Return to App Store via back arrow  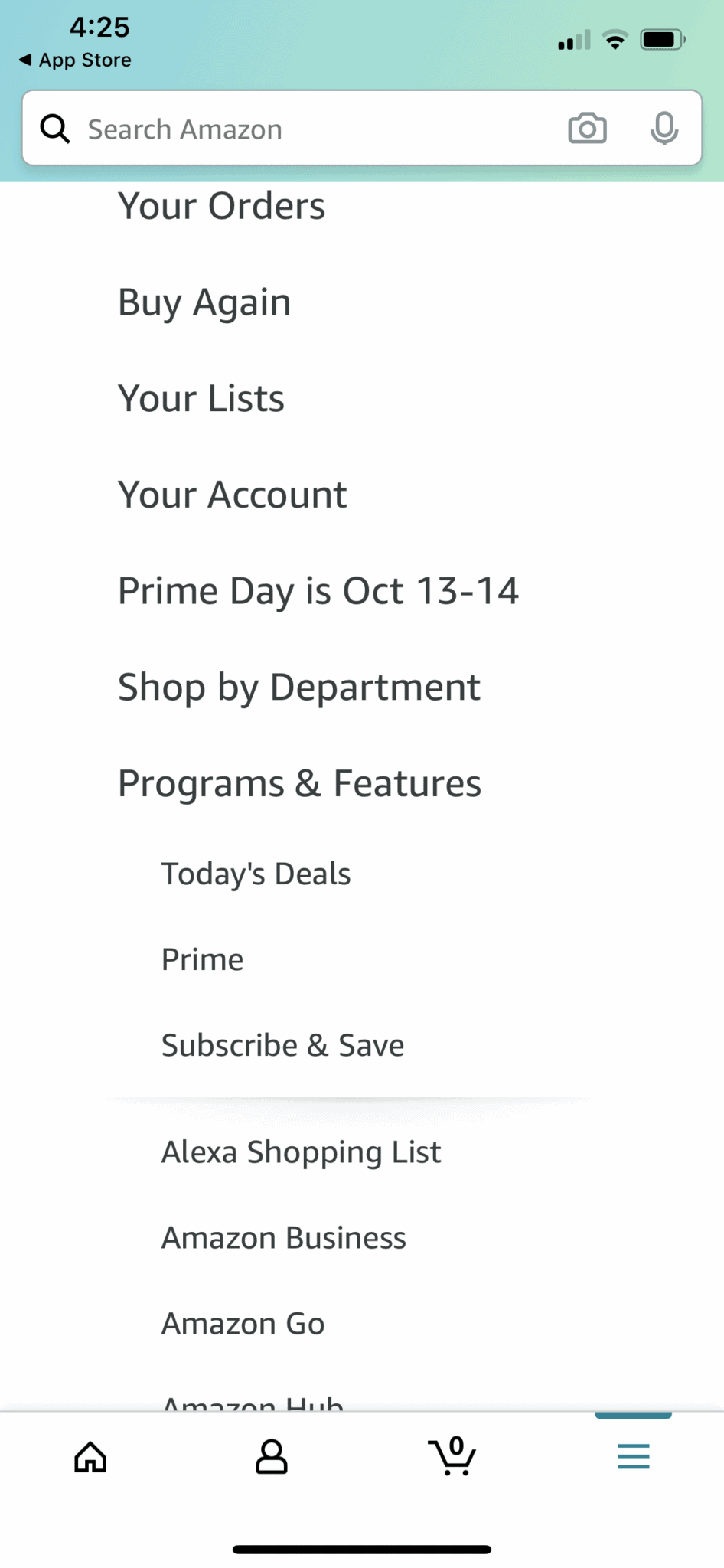pyautogui.click(x=75, y=60)
